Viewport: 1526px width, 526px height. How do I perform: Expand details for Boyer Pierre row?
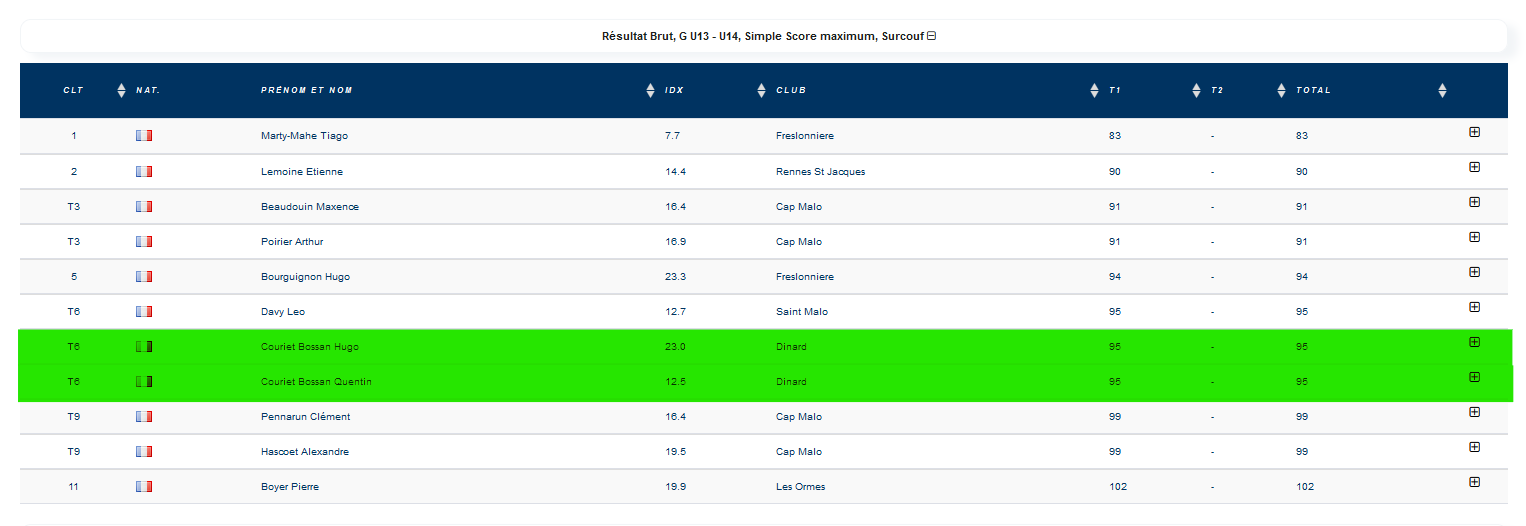click(x=1474, y=482)
